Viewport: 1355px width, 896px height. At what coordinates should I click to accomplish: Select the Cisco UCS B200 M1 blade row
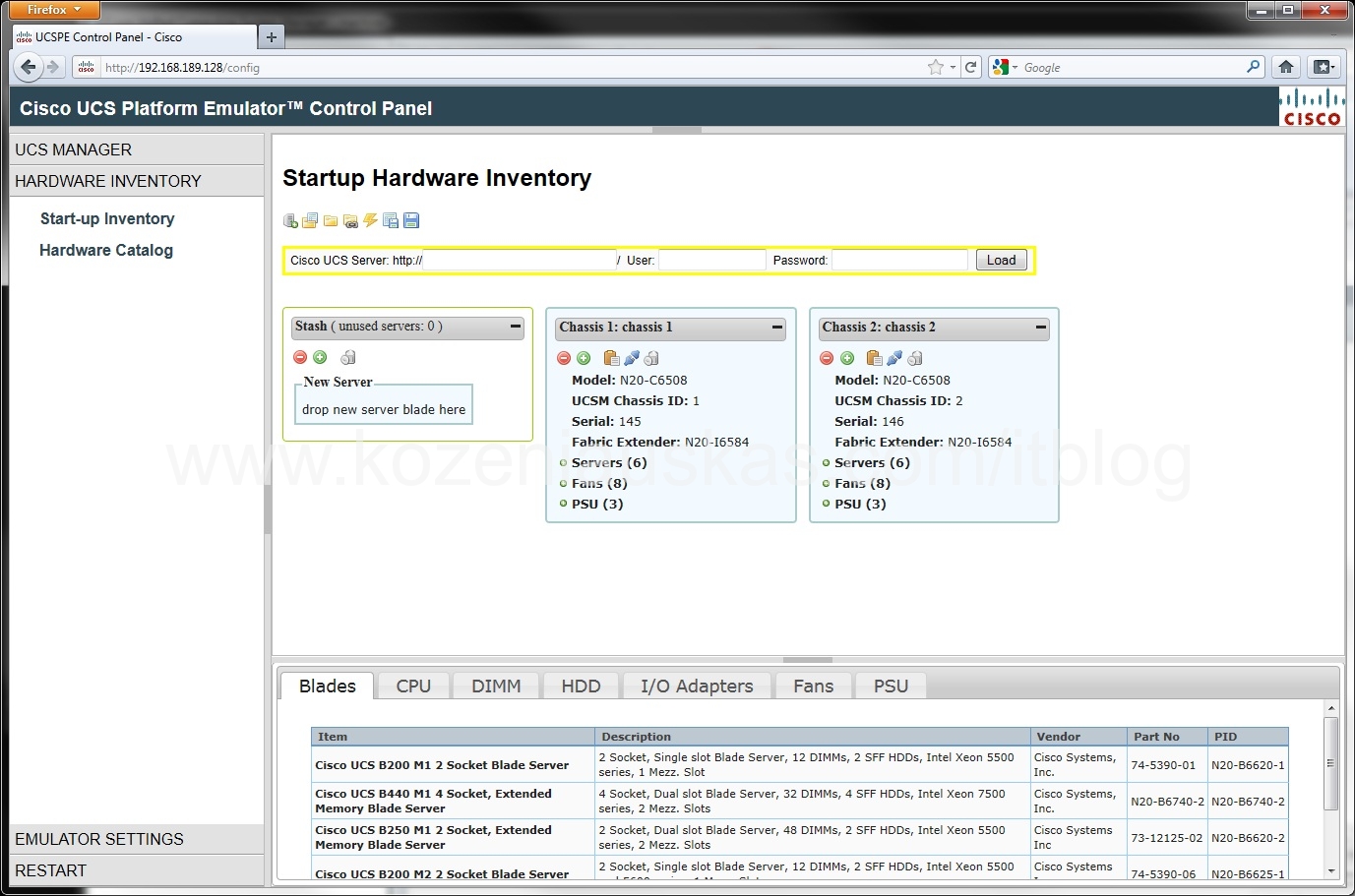(800, 764)
